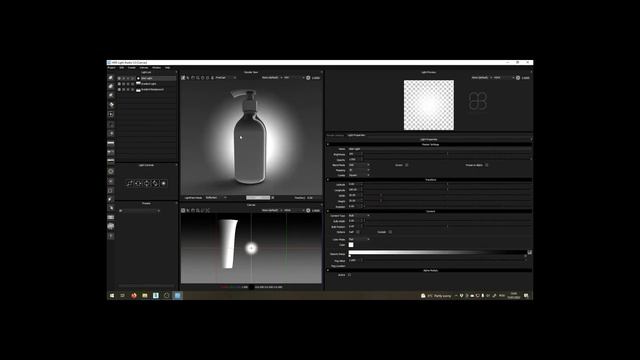Screen dimensions: 640x360
Task: Toggle the Preserve Alpha checkbox
Action: (487, 165)
